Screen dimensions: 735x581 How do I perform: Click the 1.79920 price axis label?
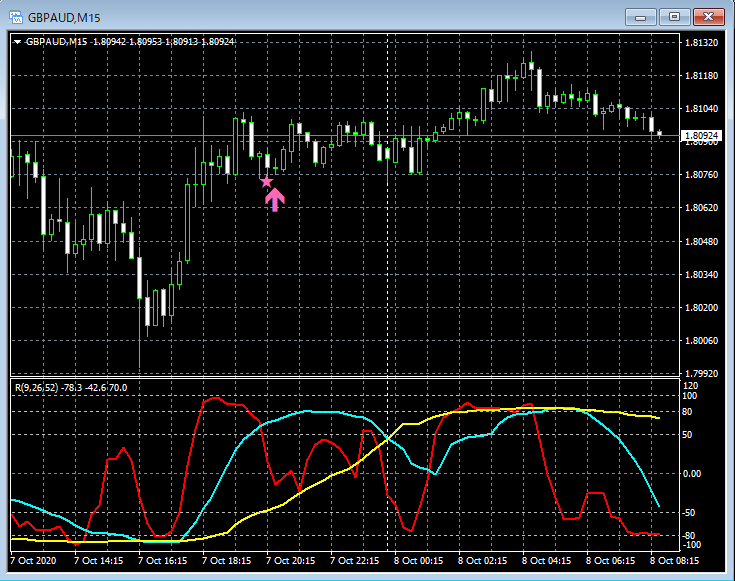[701, 374]
